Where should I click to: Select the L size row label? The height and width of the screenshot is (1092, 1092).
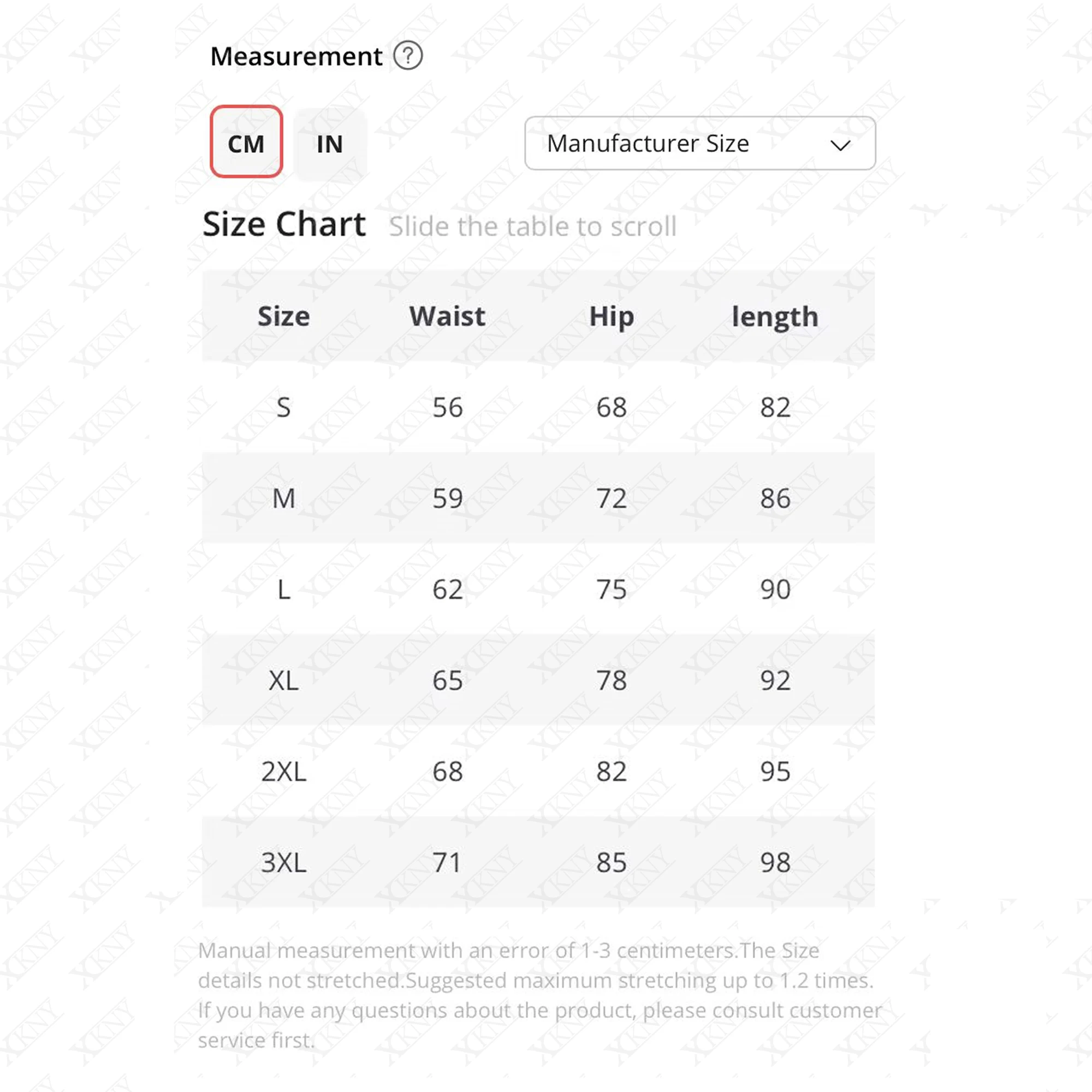pos(284,589)
